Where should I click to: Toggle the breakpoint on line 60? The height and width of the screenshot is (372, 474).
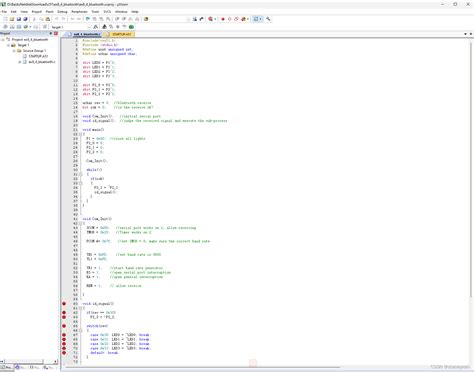coord(64,304)
